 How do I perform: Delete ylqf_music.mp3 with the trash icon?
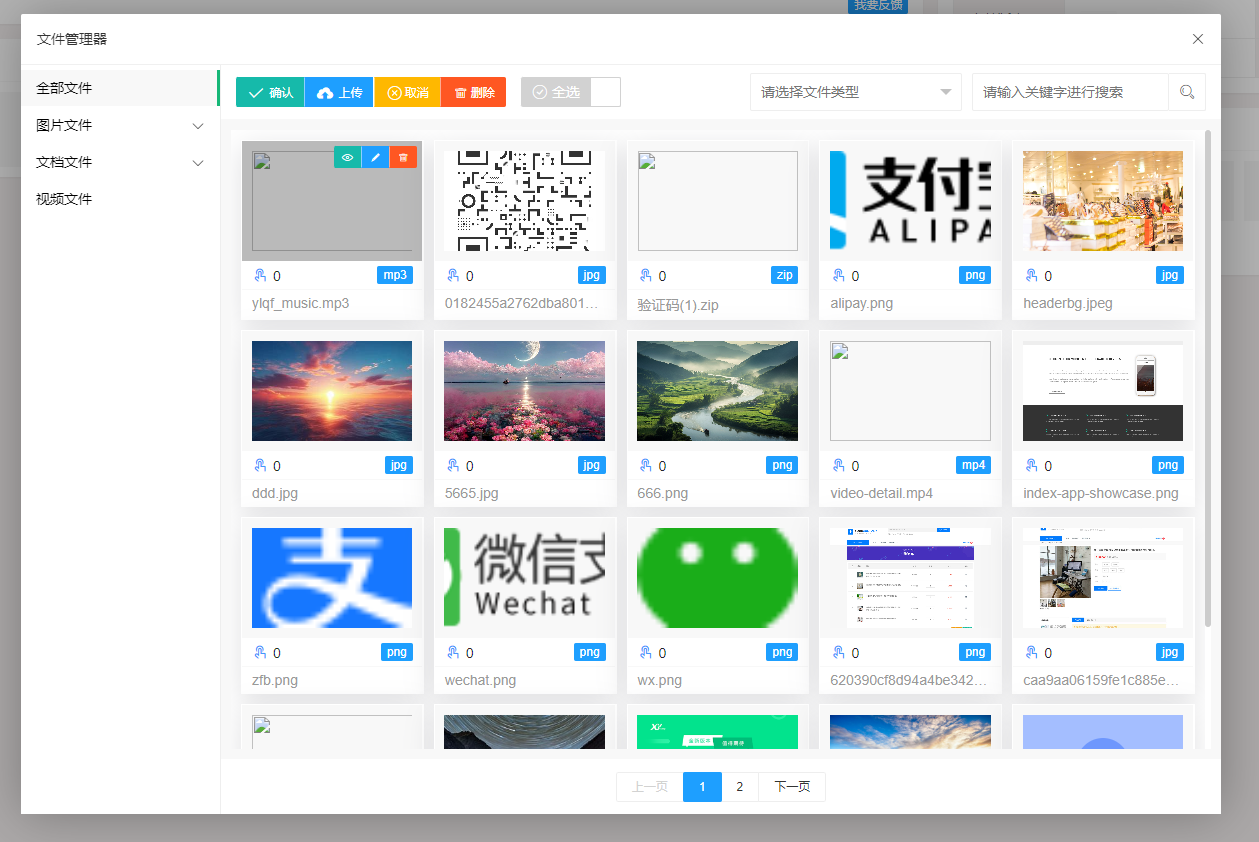click(403, 157)
